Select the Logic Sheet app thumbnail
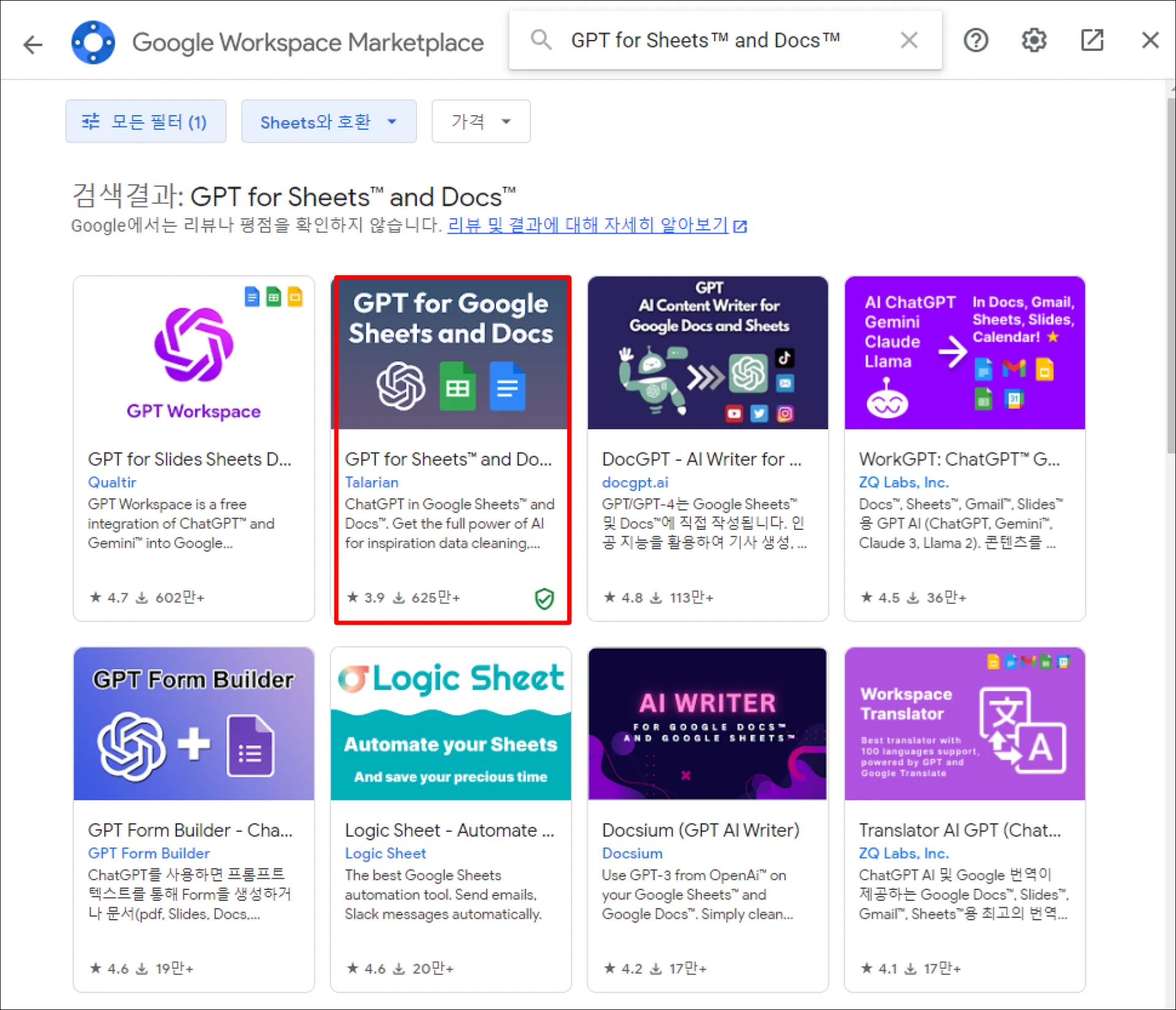 (x=451, y=724)
